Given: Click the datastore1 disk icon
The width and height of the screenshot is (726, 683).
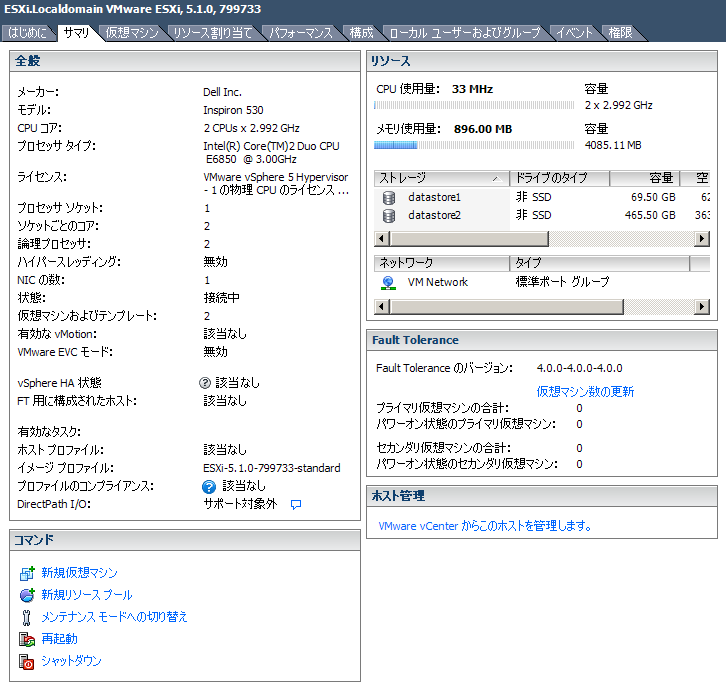Looking at the screenshot, I should click(389, 198).
